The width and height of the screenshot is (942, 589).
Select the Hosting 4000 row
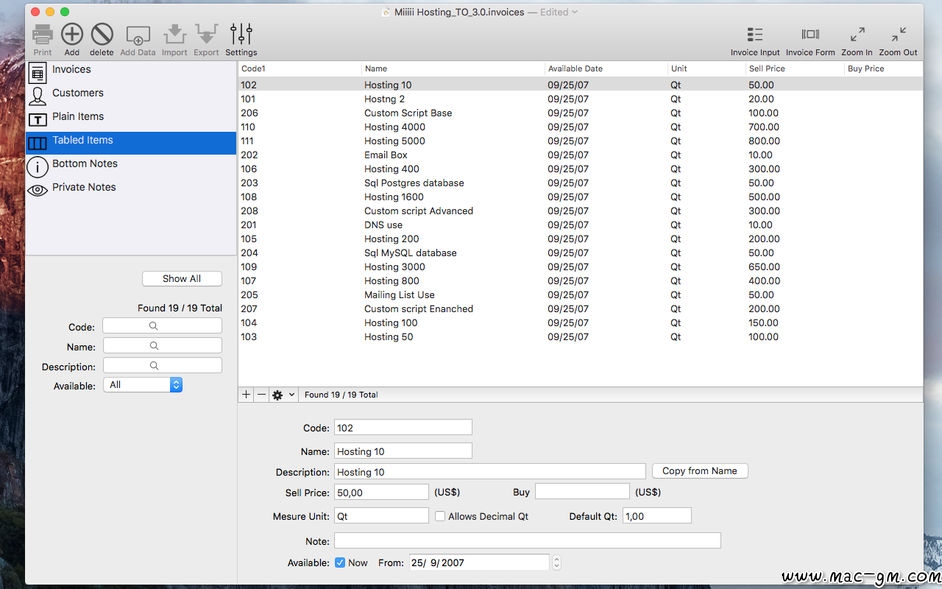[x=394, y=127]
